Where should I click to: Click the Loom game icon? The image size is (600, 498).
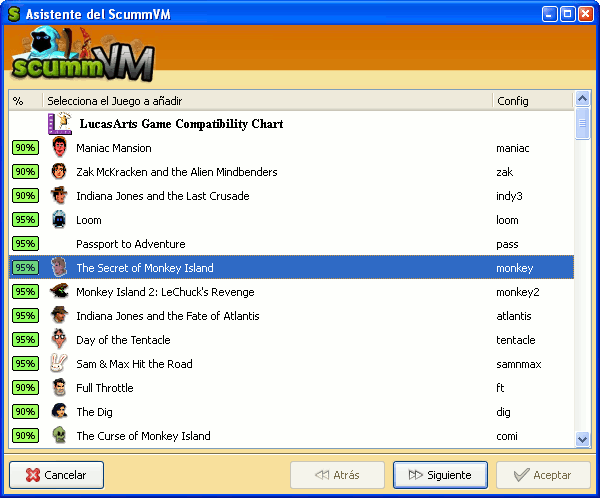tap(59, 220)
